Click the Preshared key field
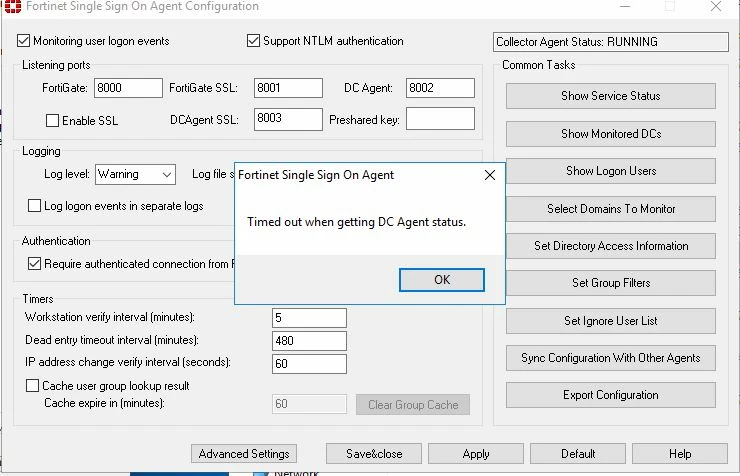Screen dimensions: 740x476 [x=440, y=119]
